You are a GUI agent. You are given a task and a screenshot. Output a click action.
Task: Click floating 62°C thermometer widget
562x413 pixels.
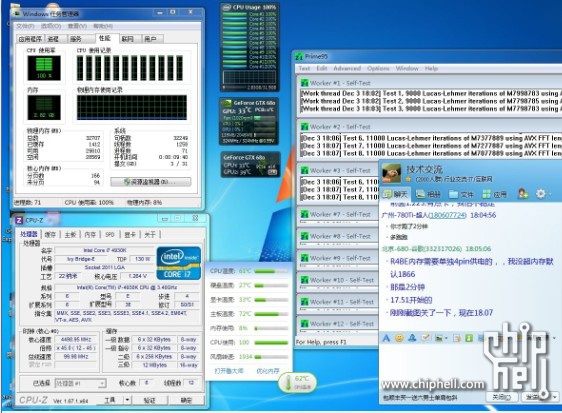(x=297, y=383)
